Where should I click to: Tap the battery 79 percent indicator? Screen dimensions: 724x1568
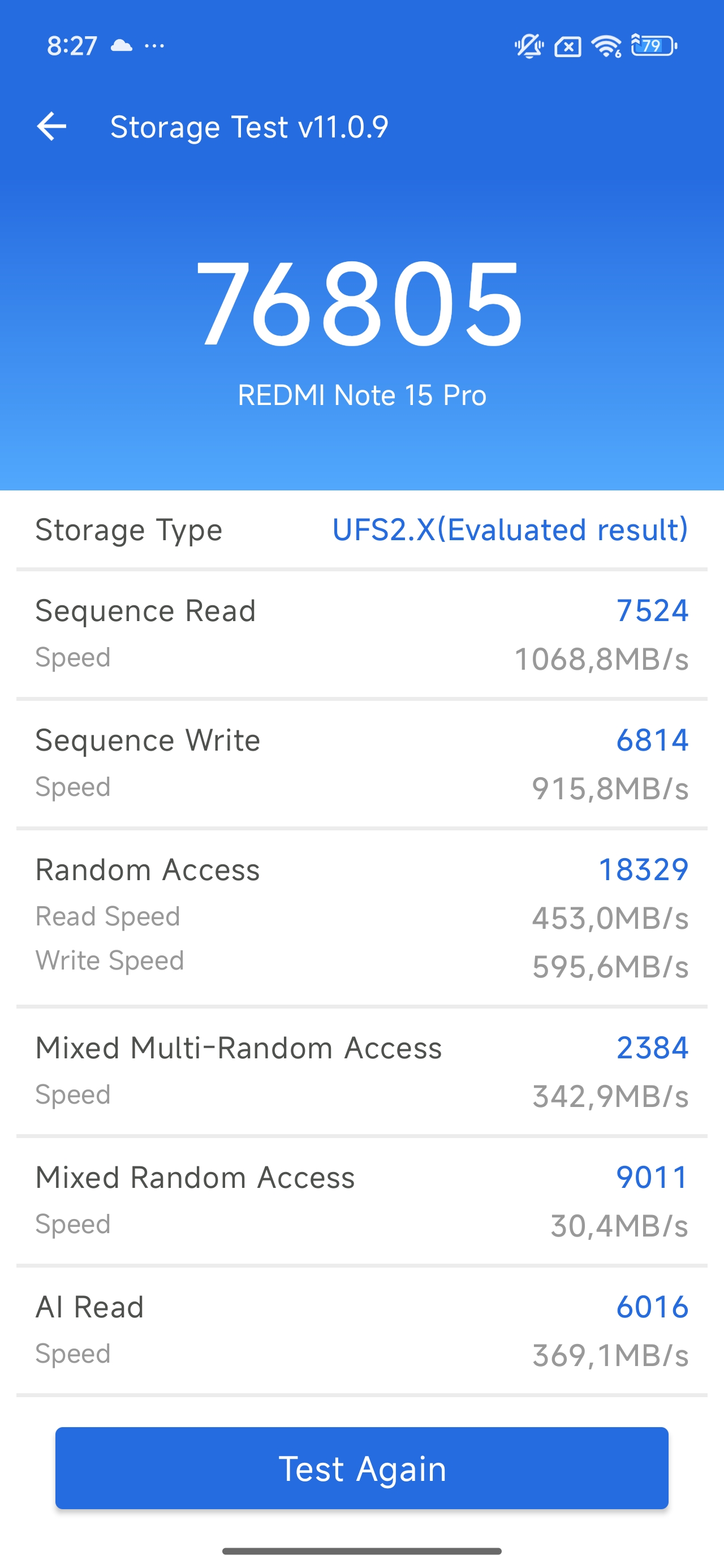[654, 46]
